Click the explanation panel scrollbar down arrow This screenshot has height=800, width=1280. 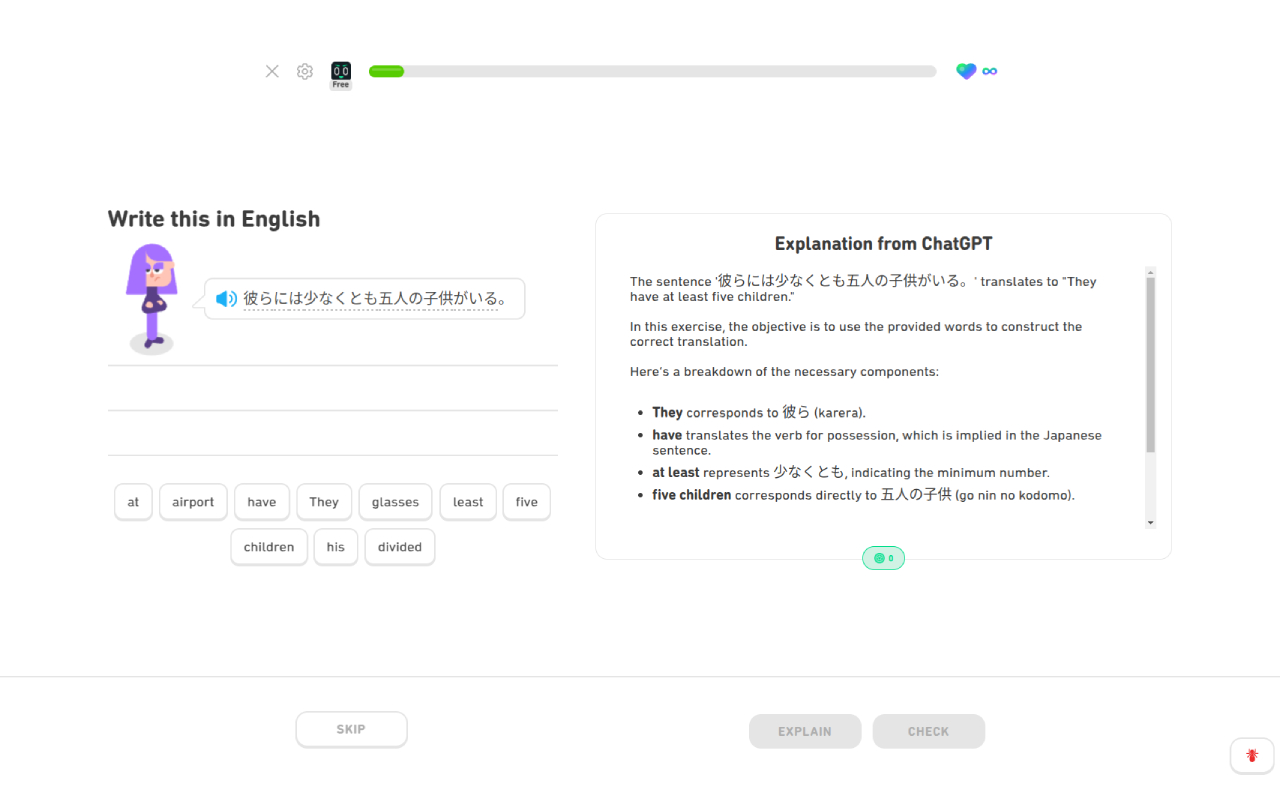1151,522
